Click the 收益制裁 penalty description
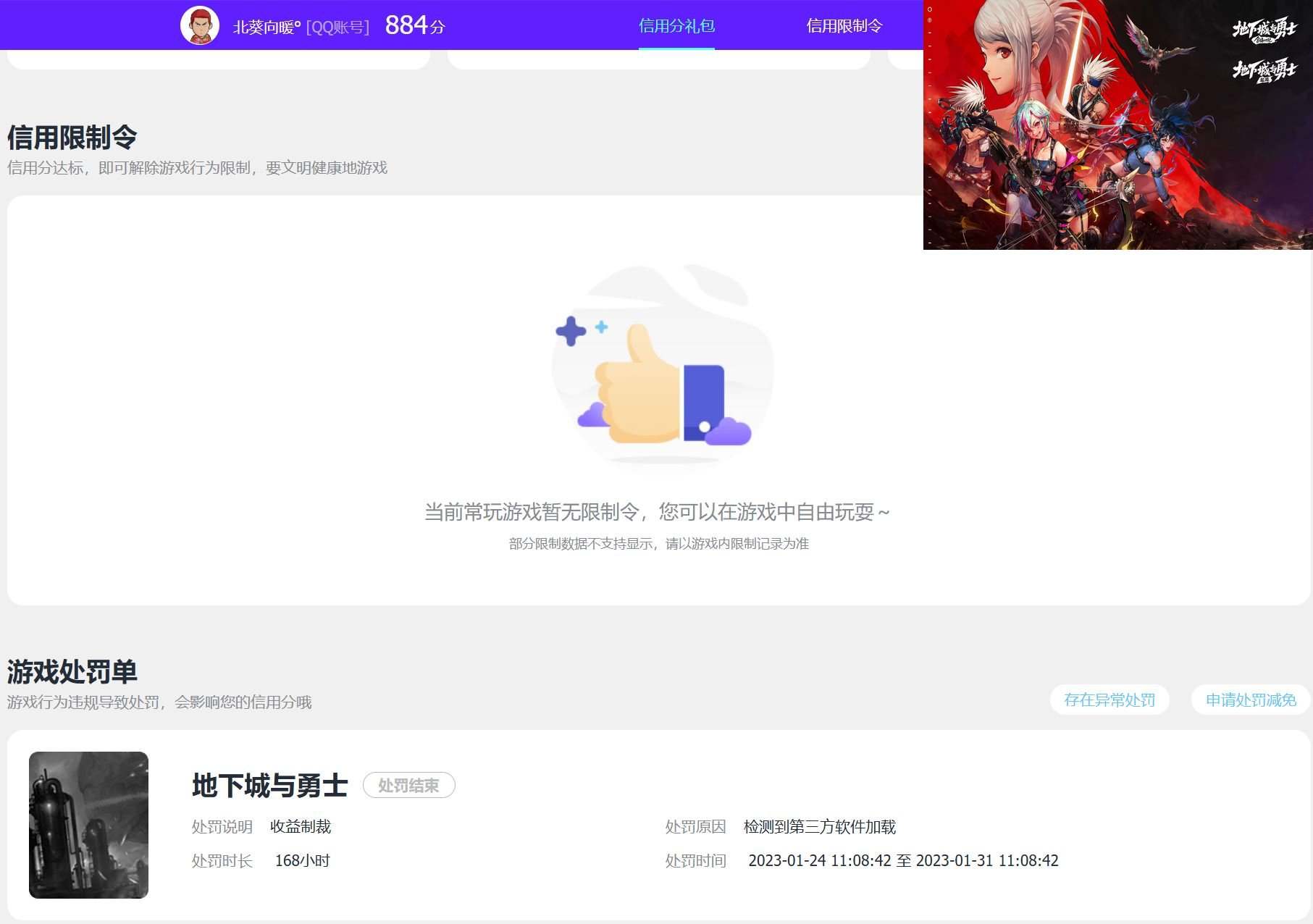The height and width of the screenshot is (924, 1313). pos(301,826)
